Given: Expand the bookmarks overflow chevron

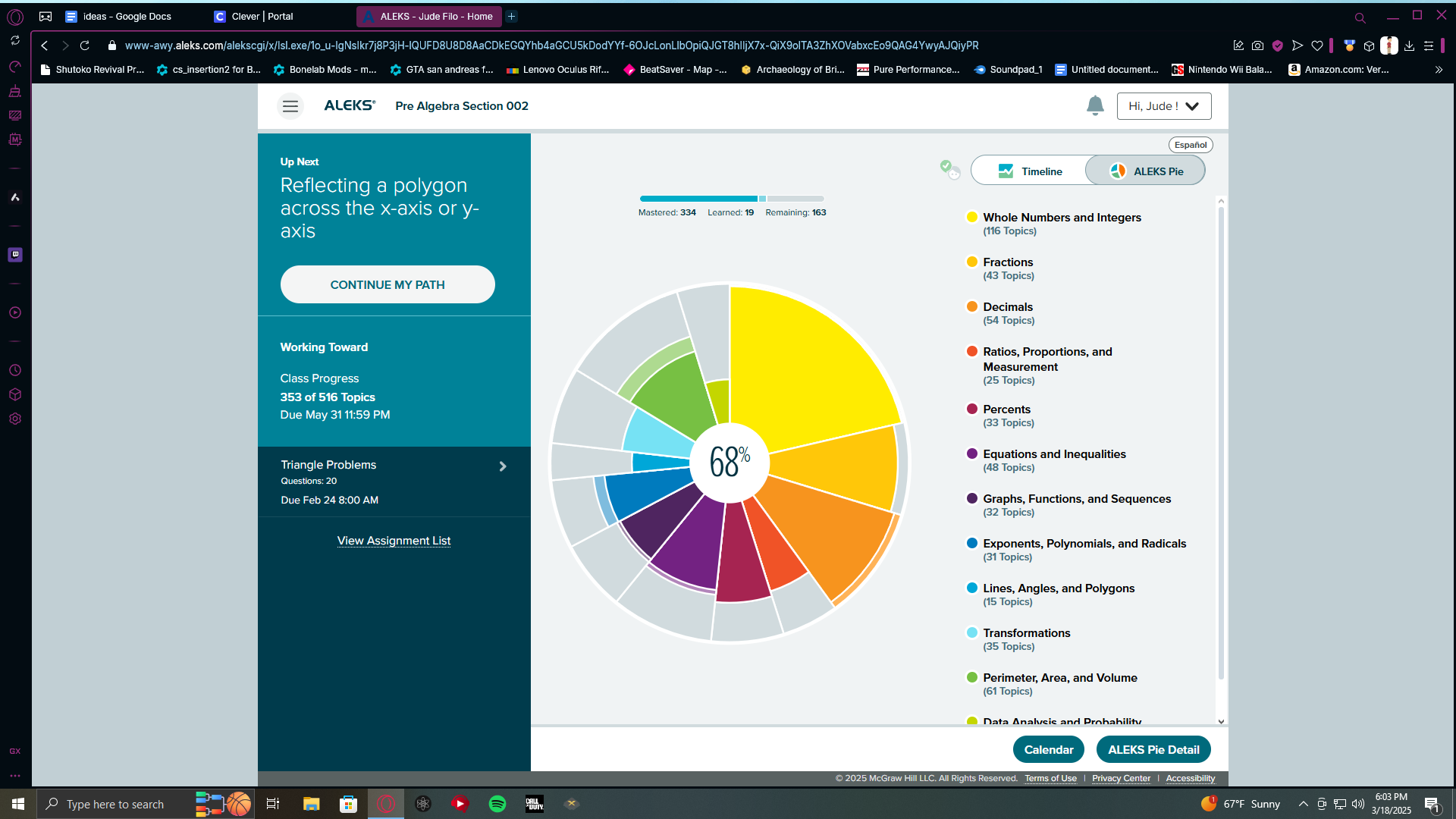Looking at the screenshot, I should click(1439, 70).
